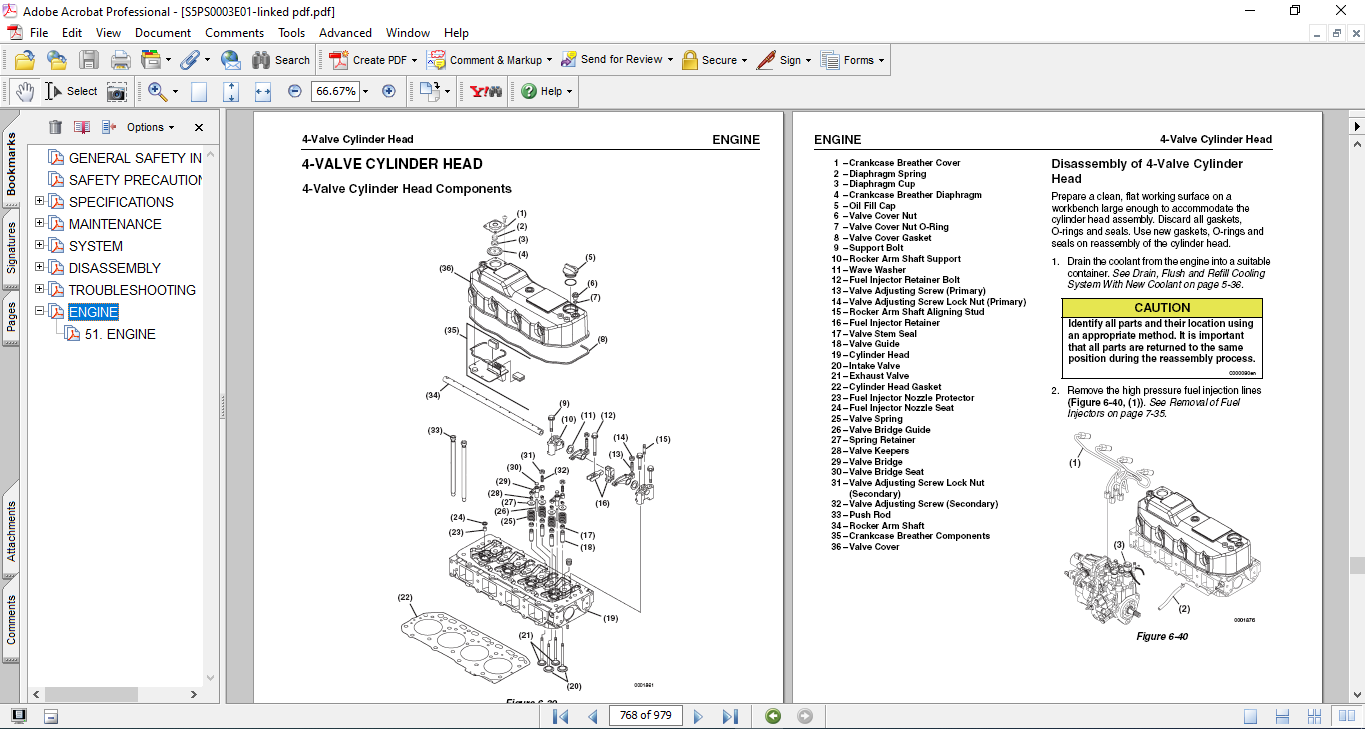Click the green Previous View arrow
This screenshot has width=1365, height=729.
tap(772, 716)
